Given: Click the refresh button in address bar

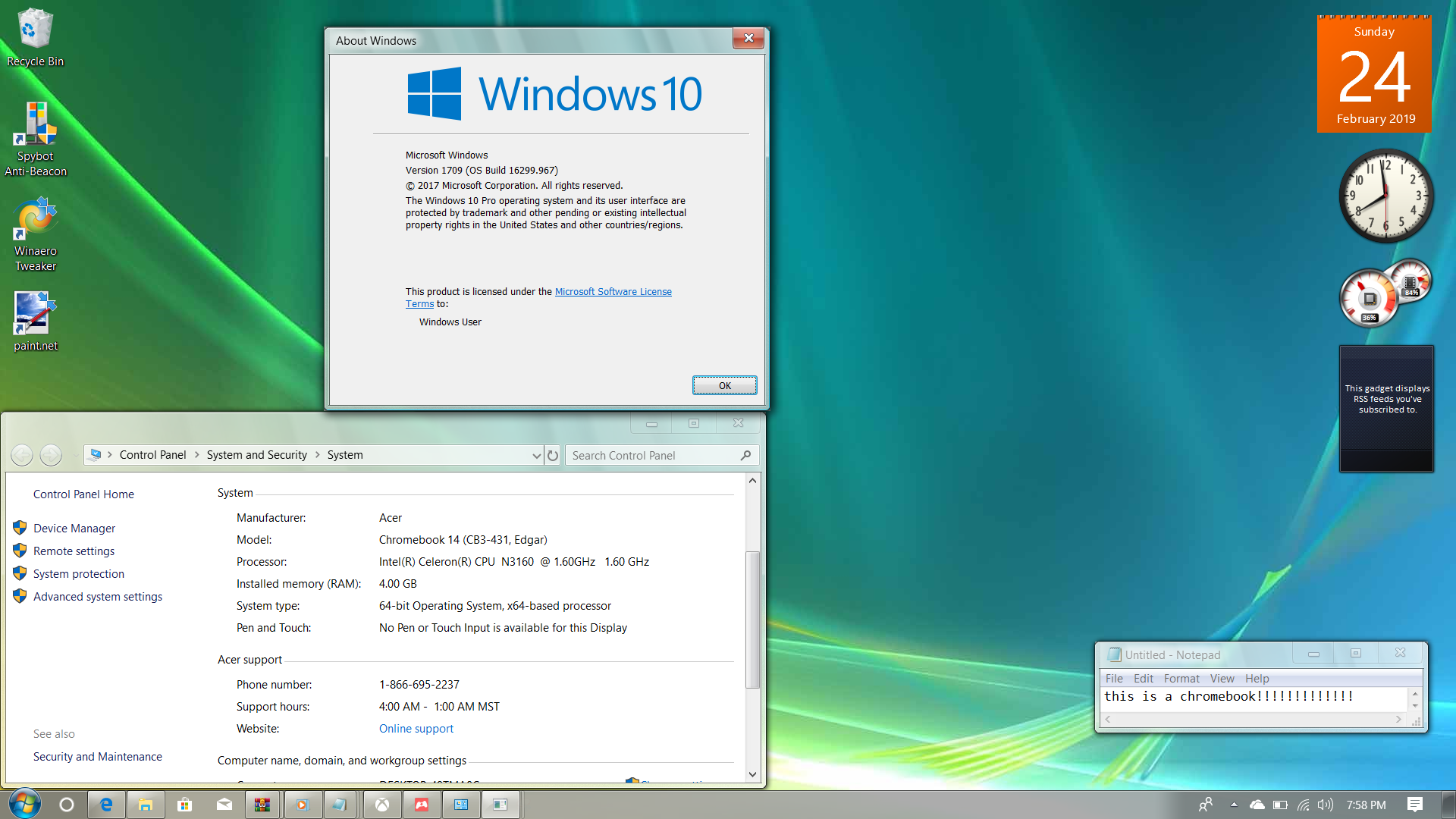Looking at the screenshot, I should pos(553,455).
